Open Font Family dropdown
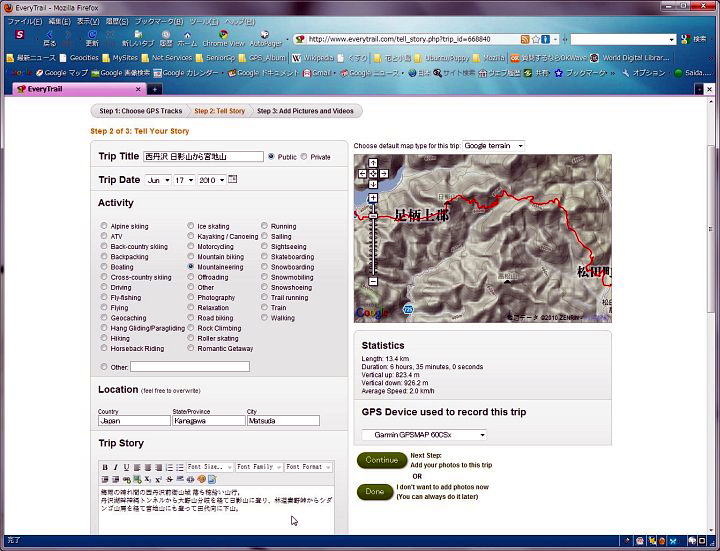720x551 pixels. (x=259, y=467)
